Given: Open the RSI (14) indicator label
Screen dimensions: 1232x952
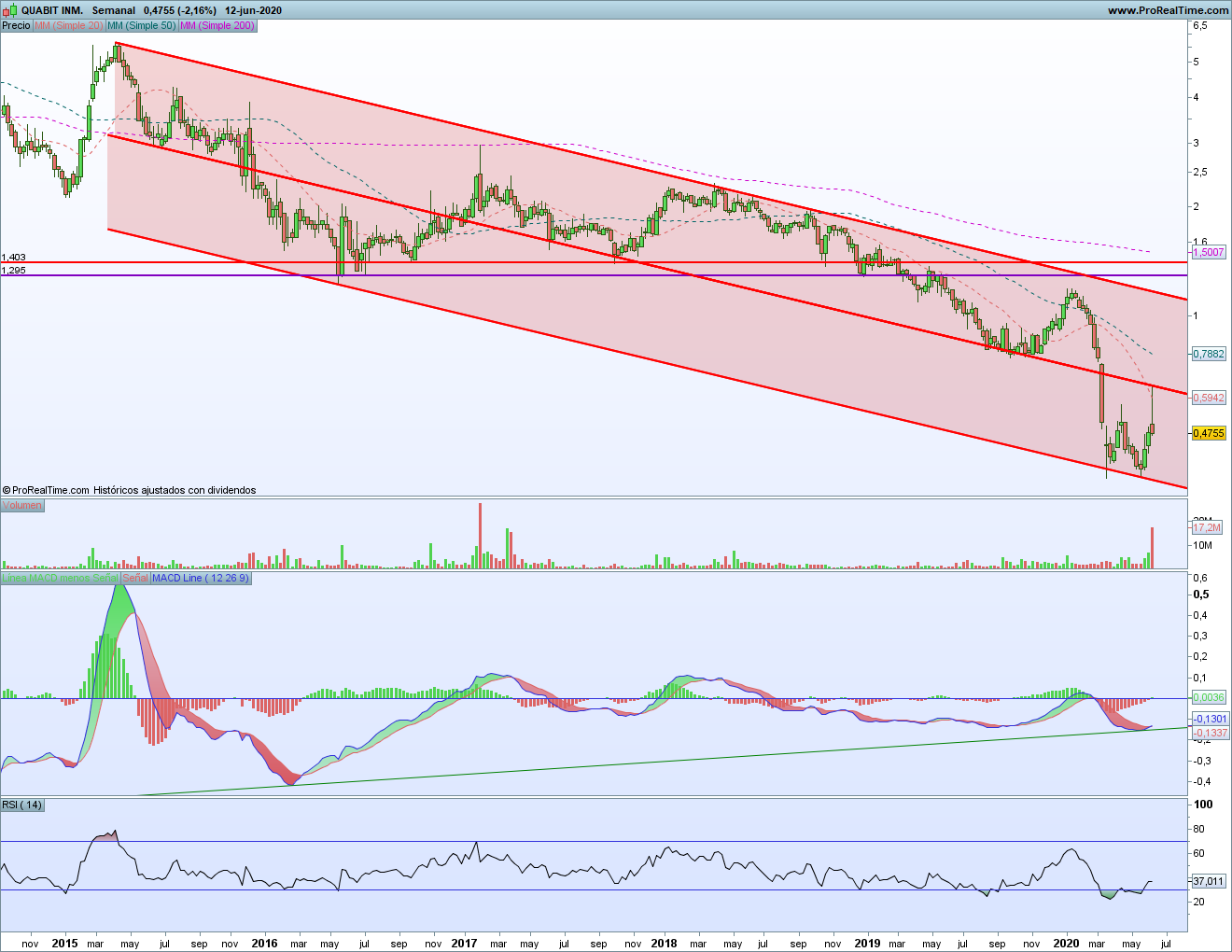Looking at the screenshot, I should 22,805.
